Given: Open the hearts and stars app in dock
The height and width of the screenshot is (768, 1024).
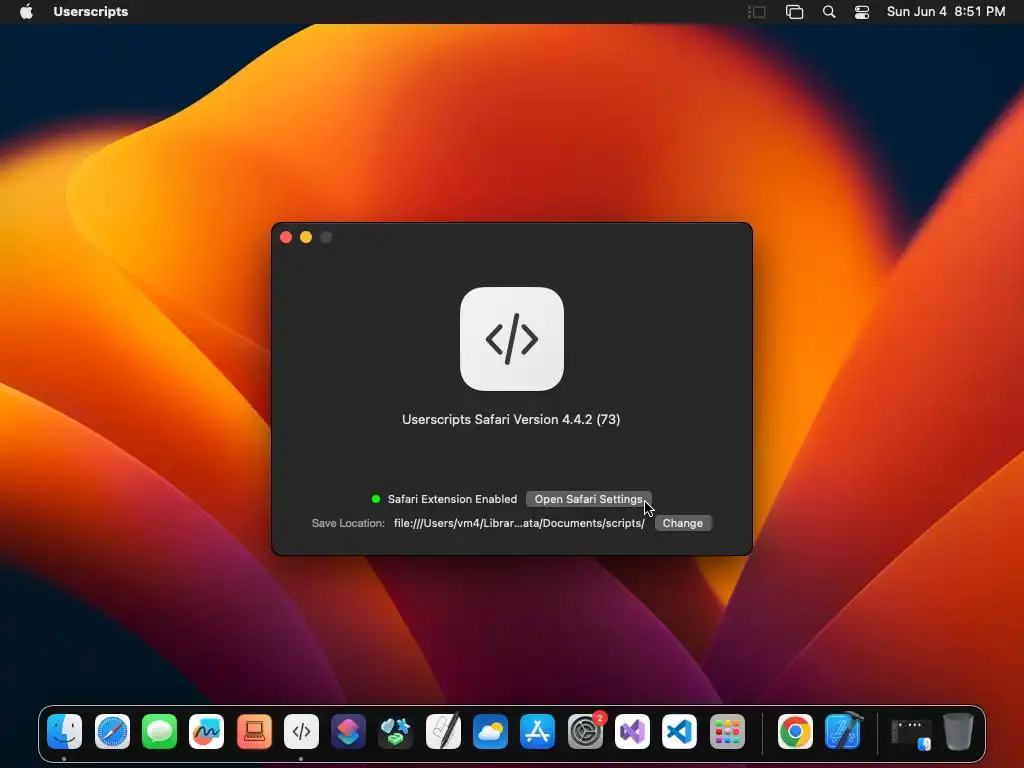Looking at the screenshot, I should 396,731.
